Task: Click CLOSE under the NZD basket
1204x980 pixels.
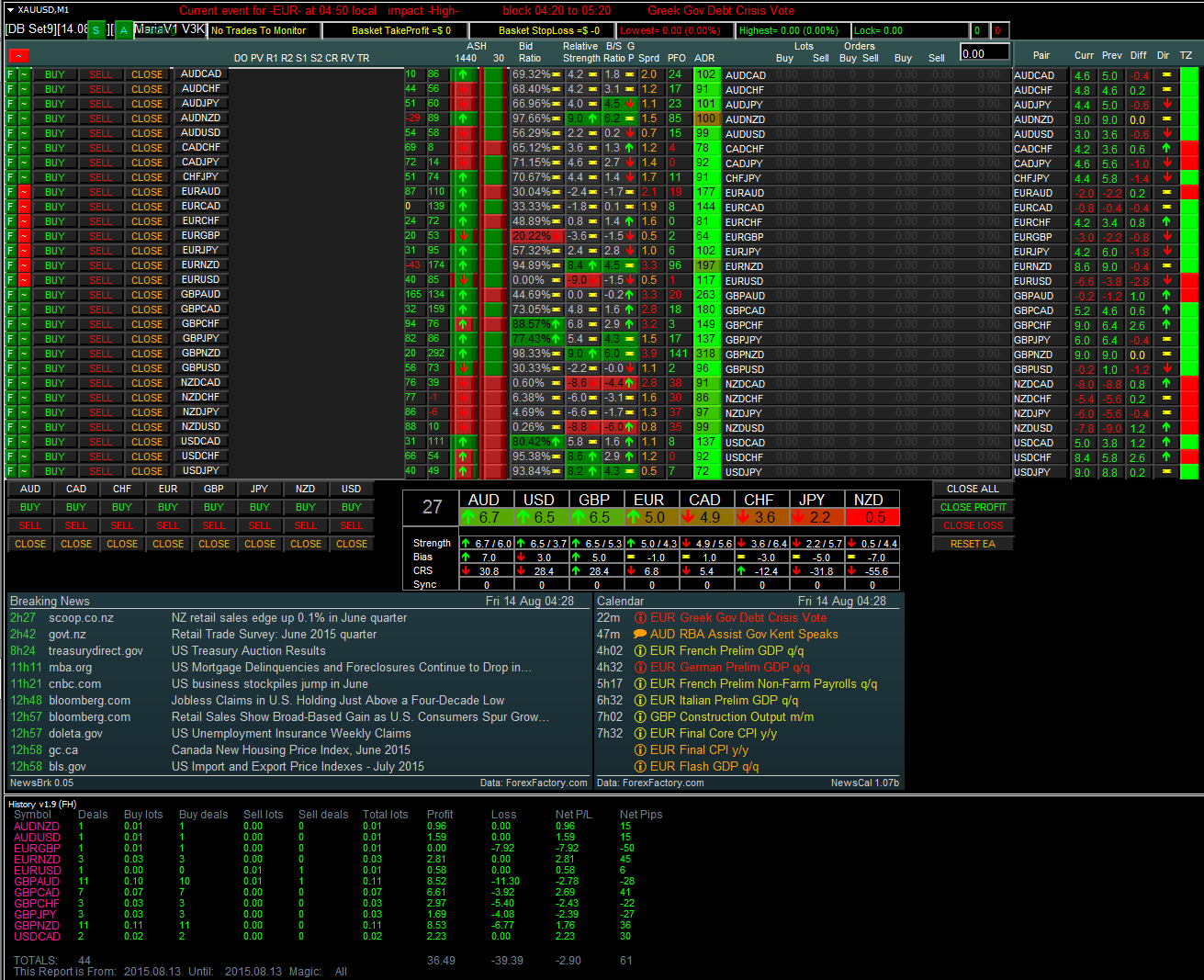Action: click(x=306, y=544)
